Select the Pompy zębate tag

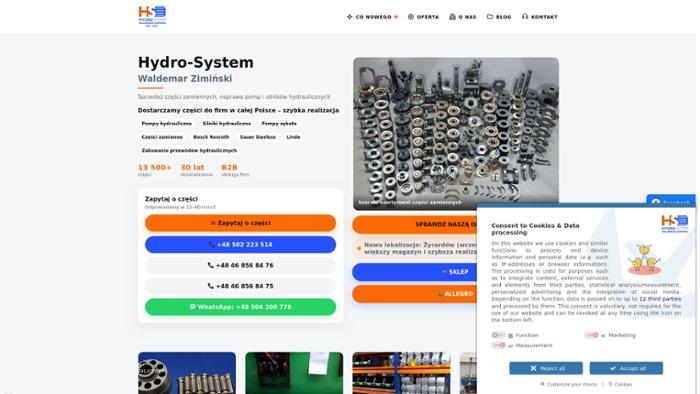(x=279, y=124)
